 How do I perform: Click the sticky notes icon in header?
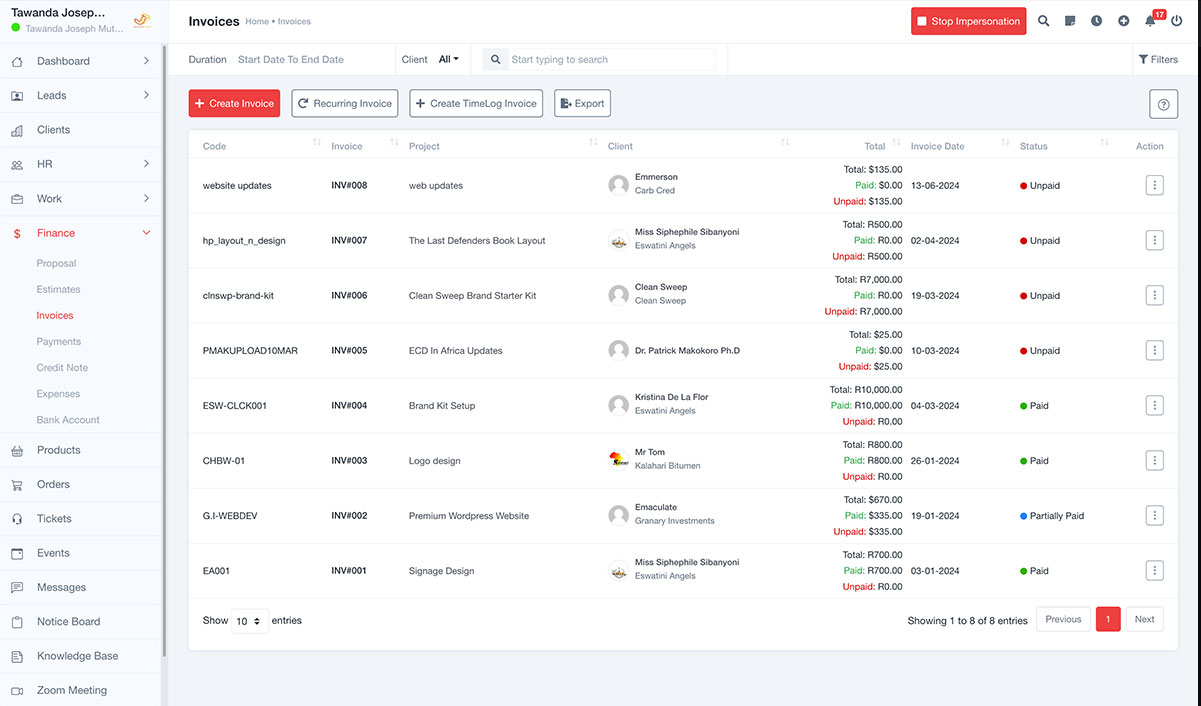point(1070,21)
